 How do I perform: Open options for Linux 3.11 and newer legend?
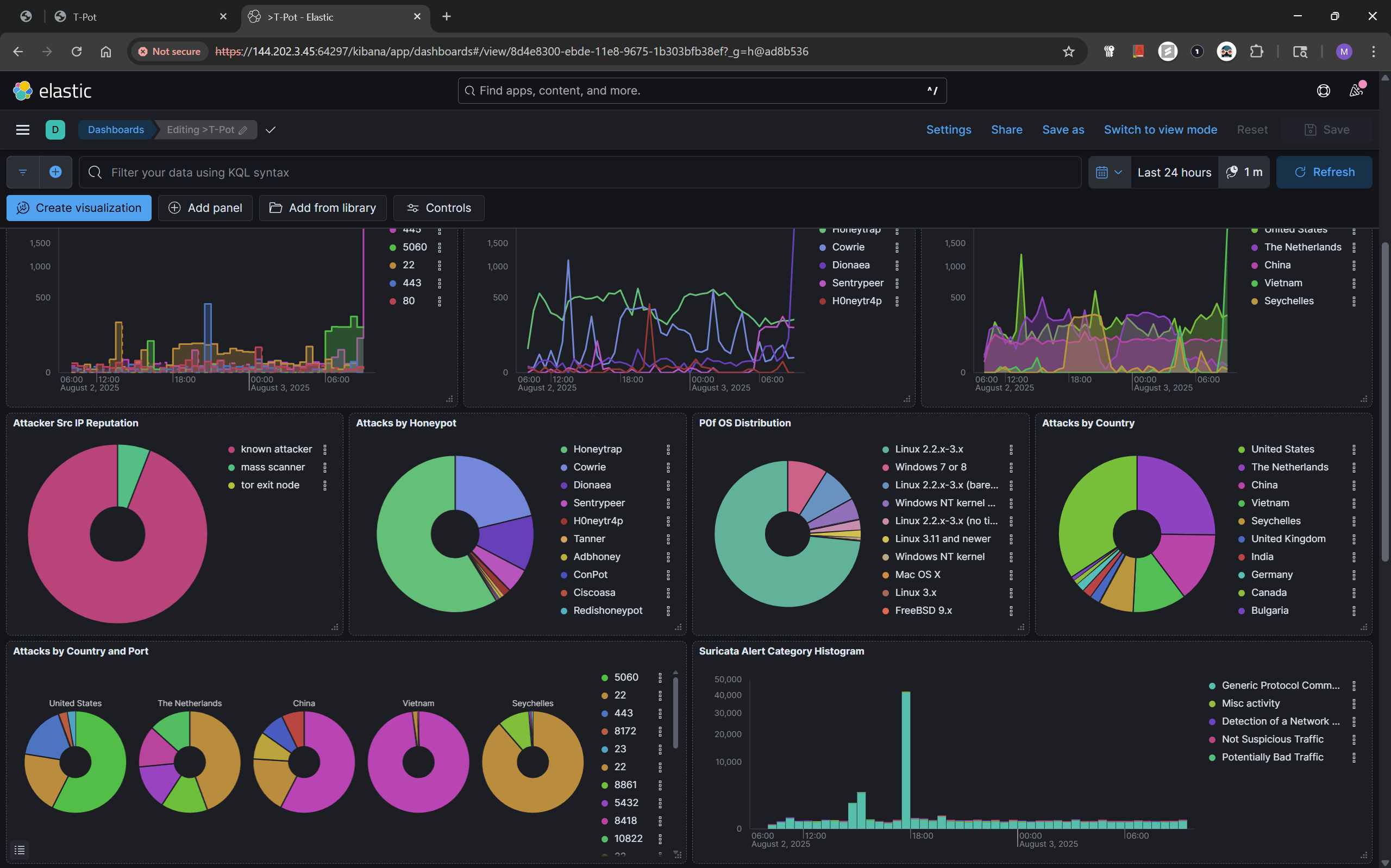[x=1011, y=539]
